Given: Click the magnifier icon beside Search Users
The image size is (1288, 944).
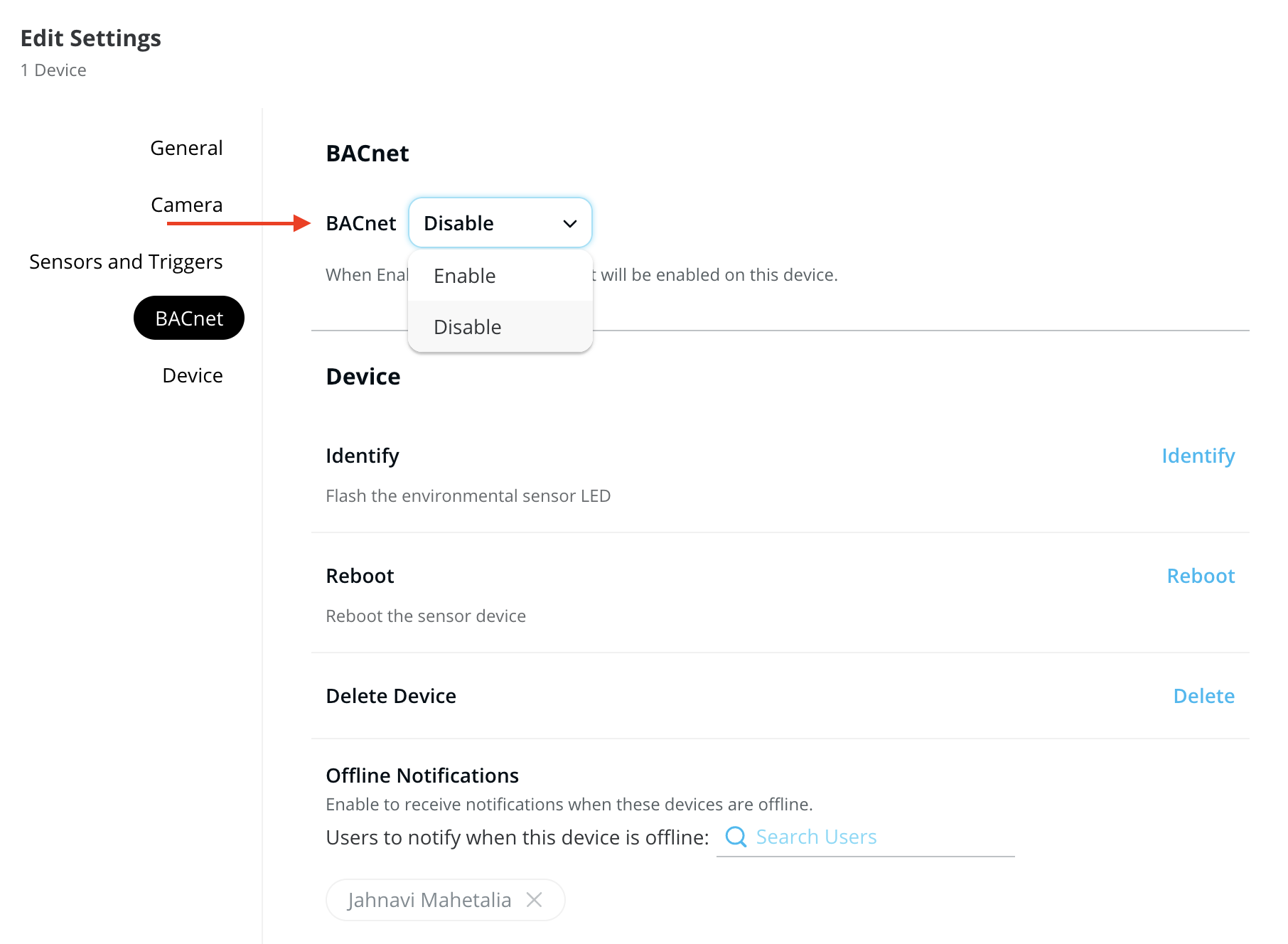Looking at the screenshot, I should (736, 837).
